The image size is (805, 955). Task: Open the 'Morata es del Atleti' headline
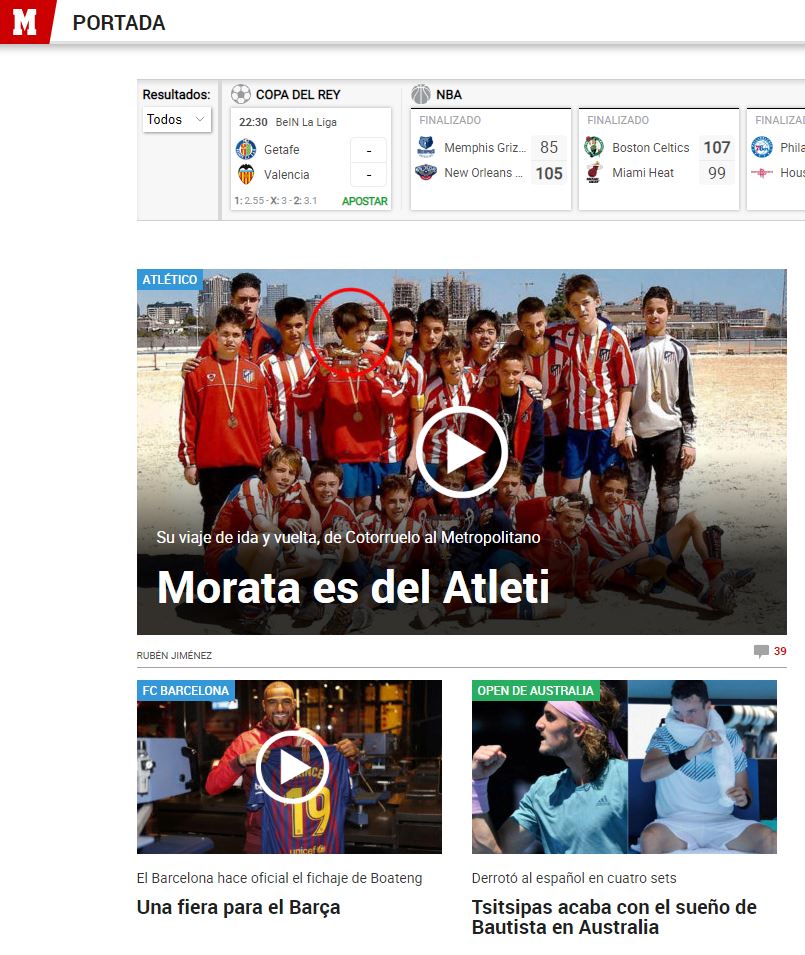[x=353, y=587]
